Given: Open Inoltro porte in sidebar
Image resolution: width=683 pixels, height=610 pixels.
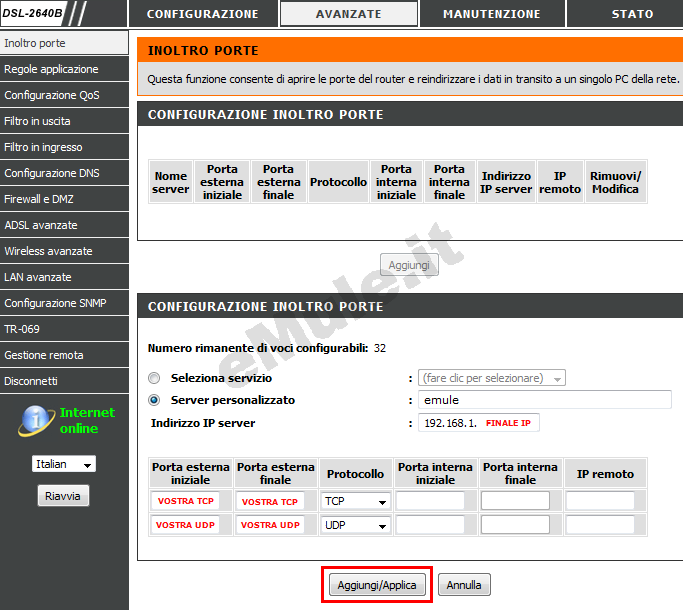Looking at the screenshot, I should 64,43.
